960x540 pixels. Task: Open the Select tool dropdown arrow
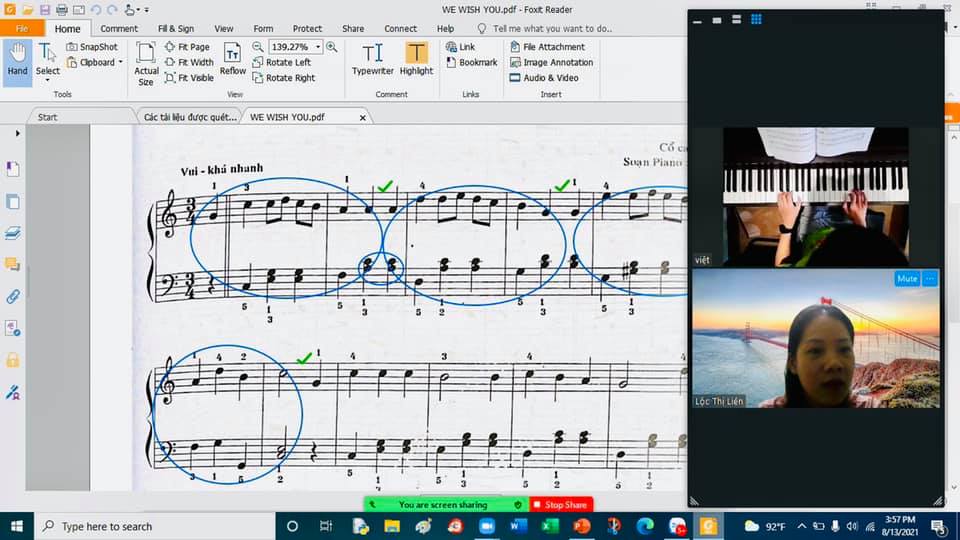tap(47, 80)
